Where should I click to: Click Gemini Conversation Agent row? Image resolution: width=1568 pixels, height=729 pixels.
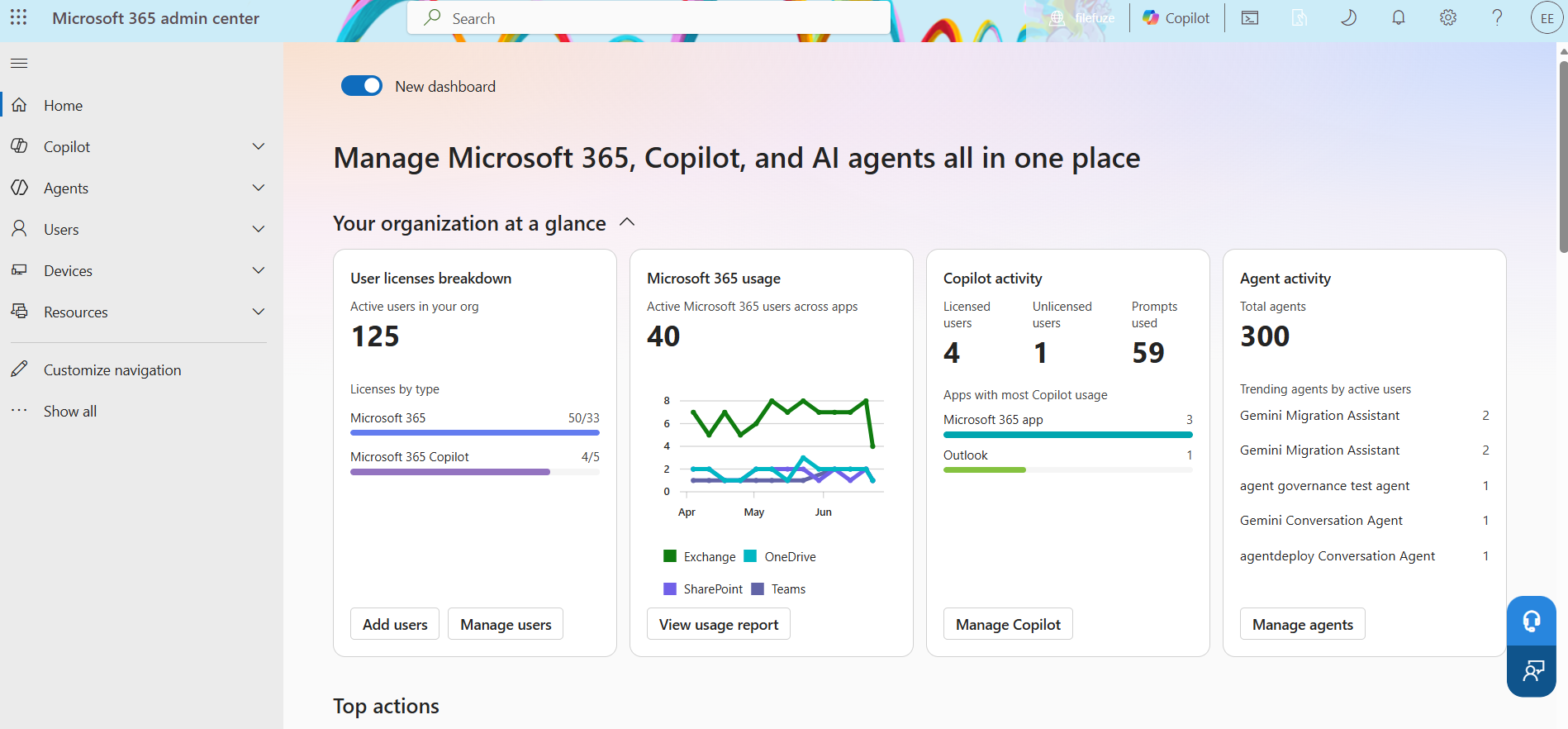click(1364, 521)
